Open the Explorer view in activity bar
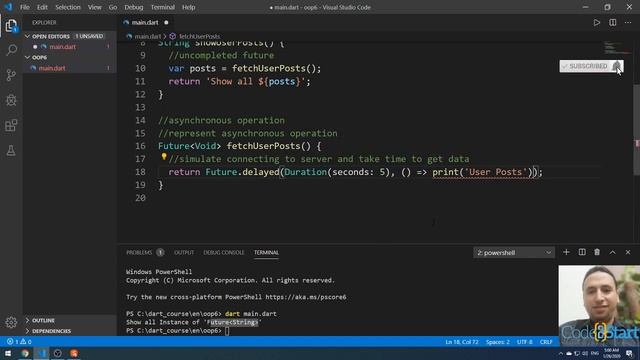The width and height of the screenshot is (640, 360). (11, 26)
